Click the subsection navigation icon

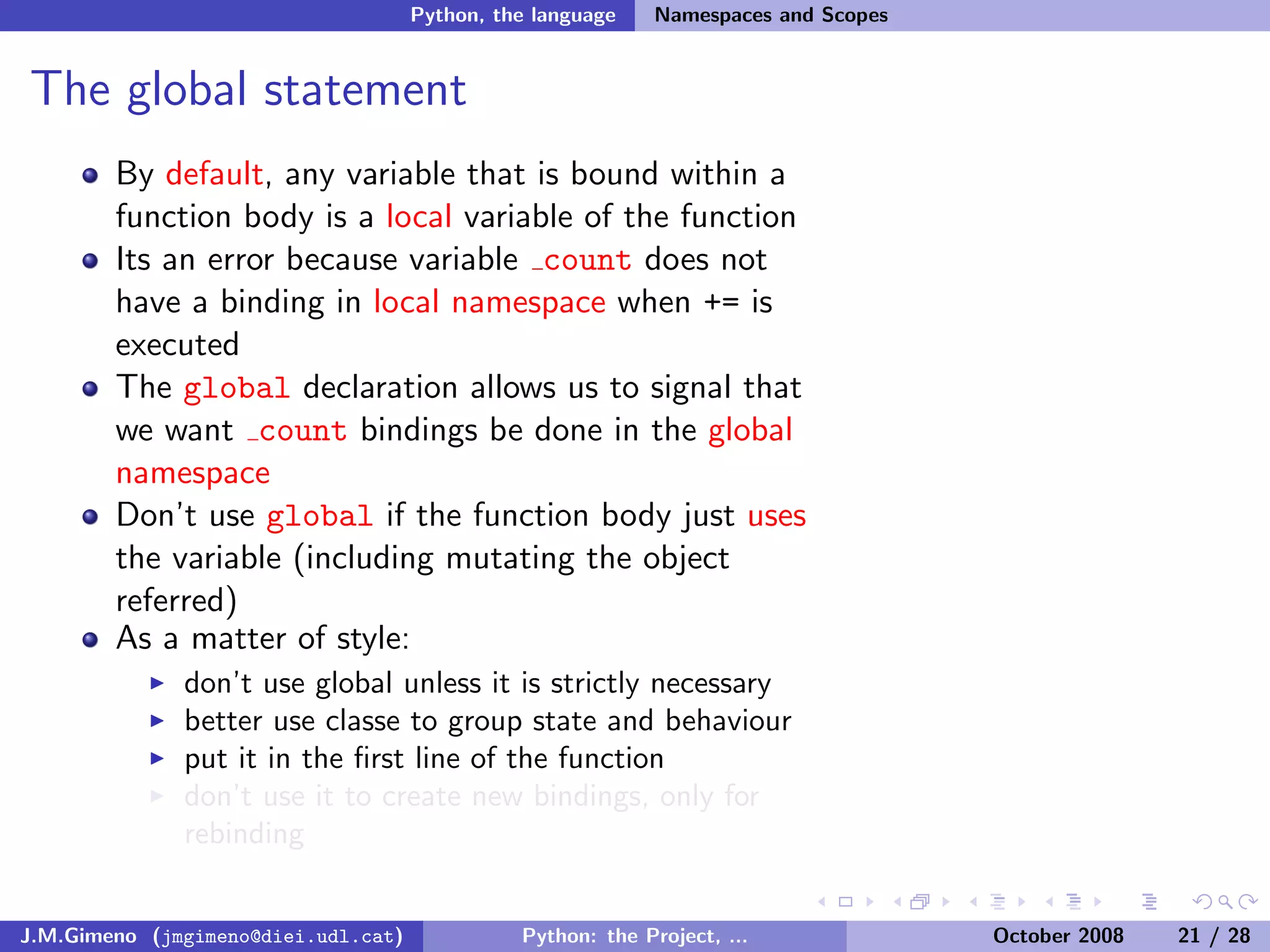coord(998,902)
